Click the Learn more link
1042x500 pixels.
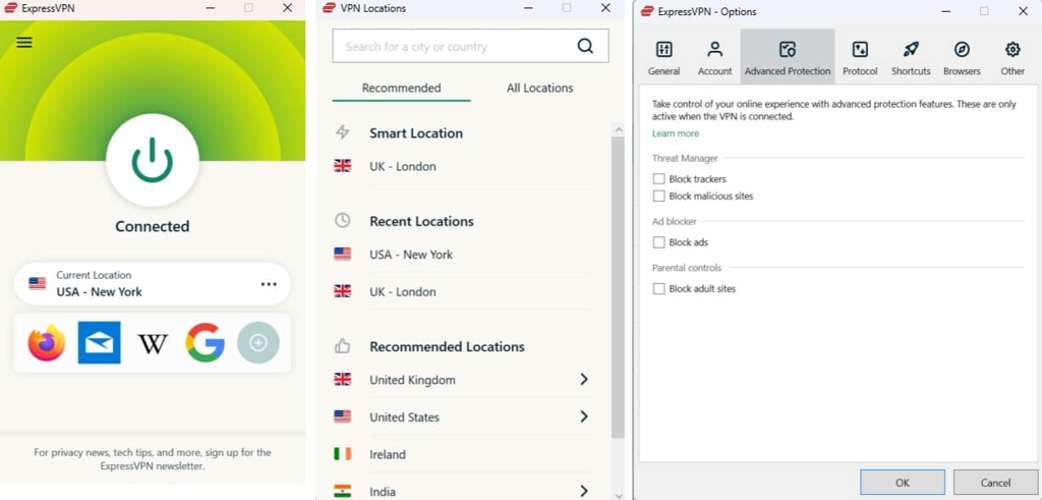point(675,134)
